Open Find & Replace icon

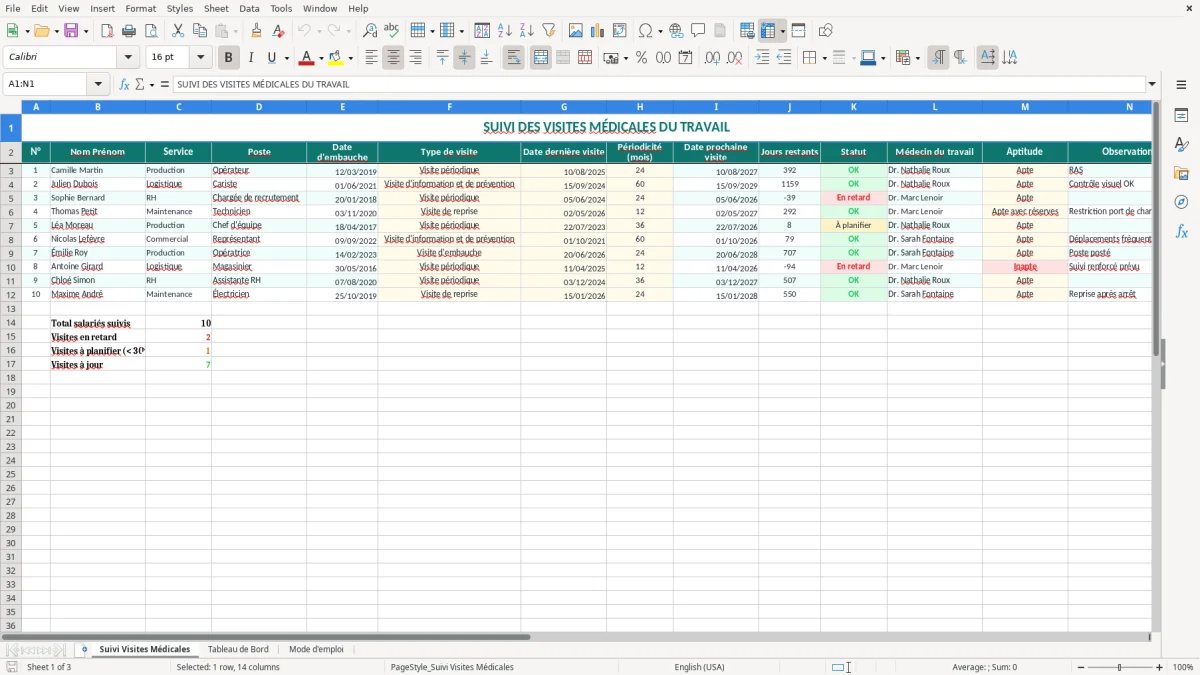click(370, 31)
